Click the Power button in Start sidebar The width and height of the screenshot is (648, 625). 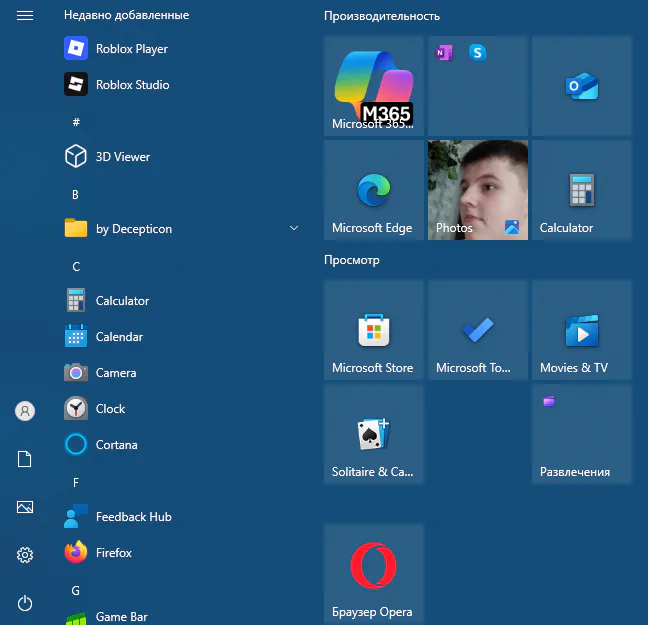click(25, 603)
